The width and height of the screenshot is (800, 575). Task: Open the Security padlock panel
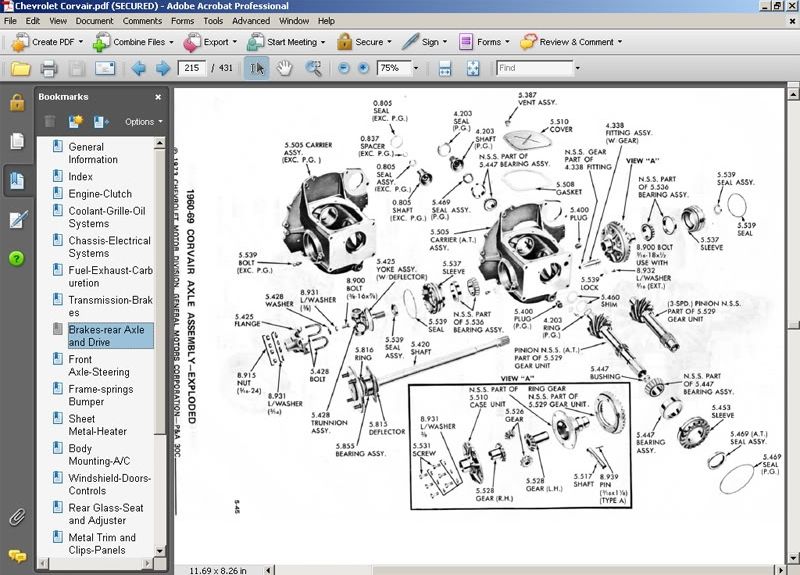[17, 103]
